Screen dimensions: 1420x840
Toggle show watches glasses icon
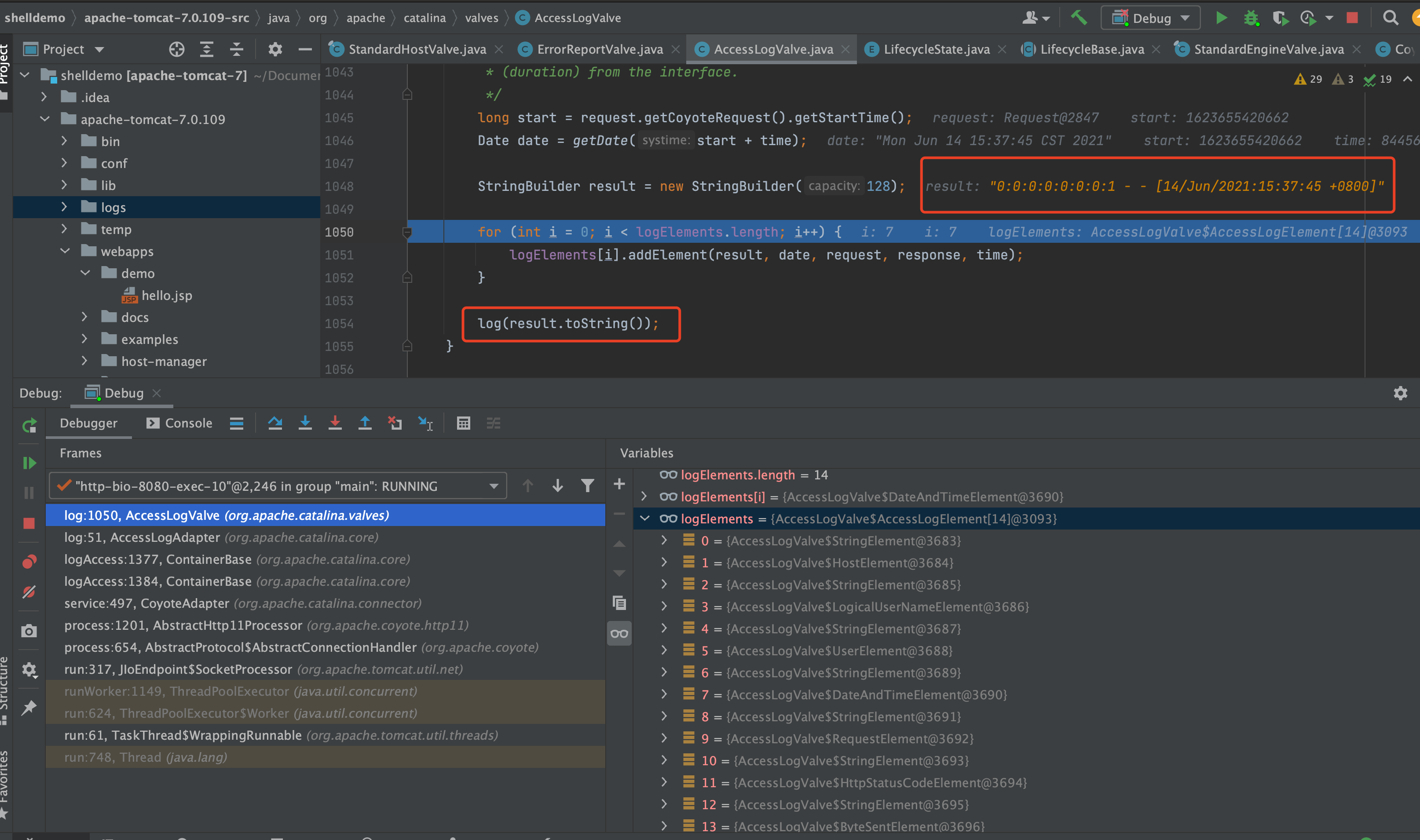pos(619,633)
